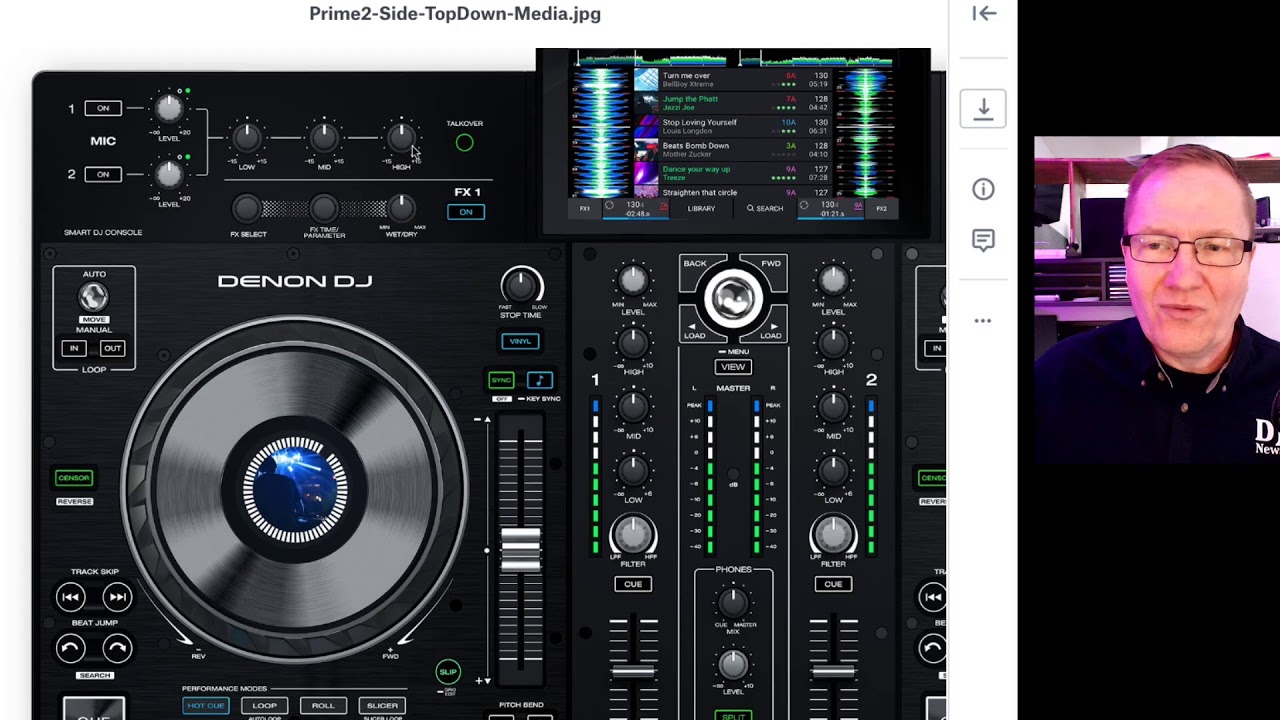Open the file info panel
This screenshot has height=720, width=1280.
tap(983, 189)
